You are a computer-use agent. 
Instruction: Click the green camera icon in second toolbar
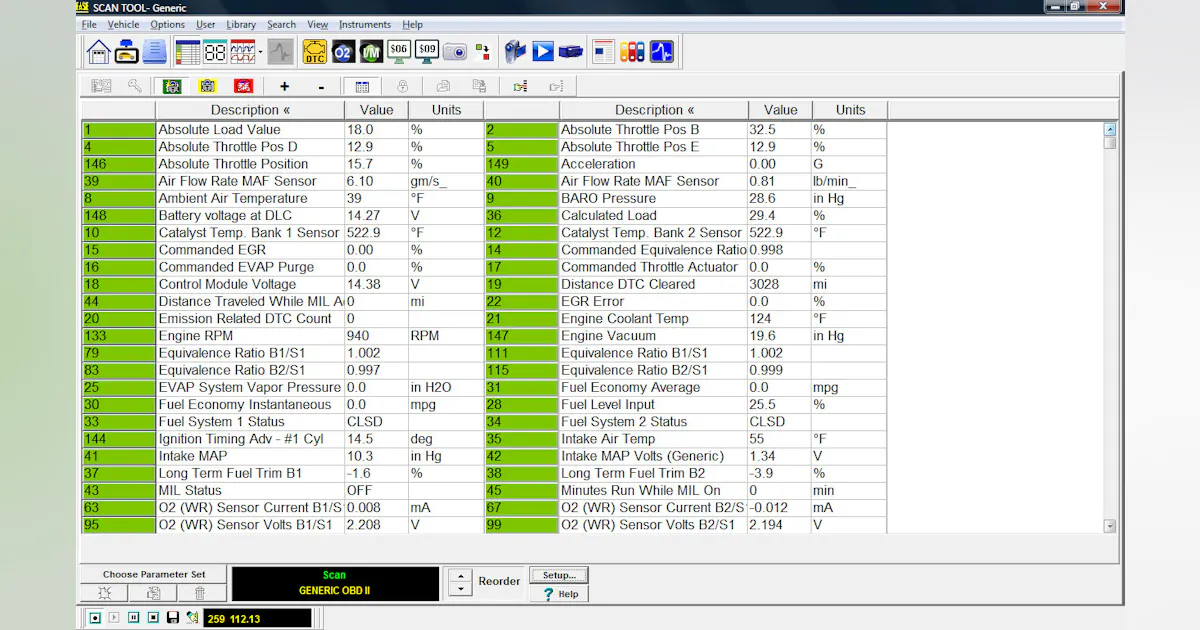172,87
